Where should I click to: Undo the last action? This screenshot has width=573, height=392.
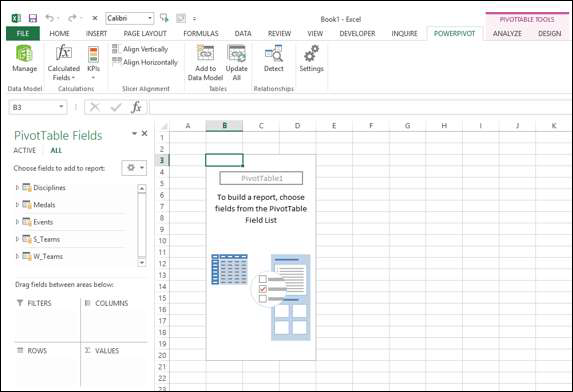[x=49, y=18]
